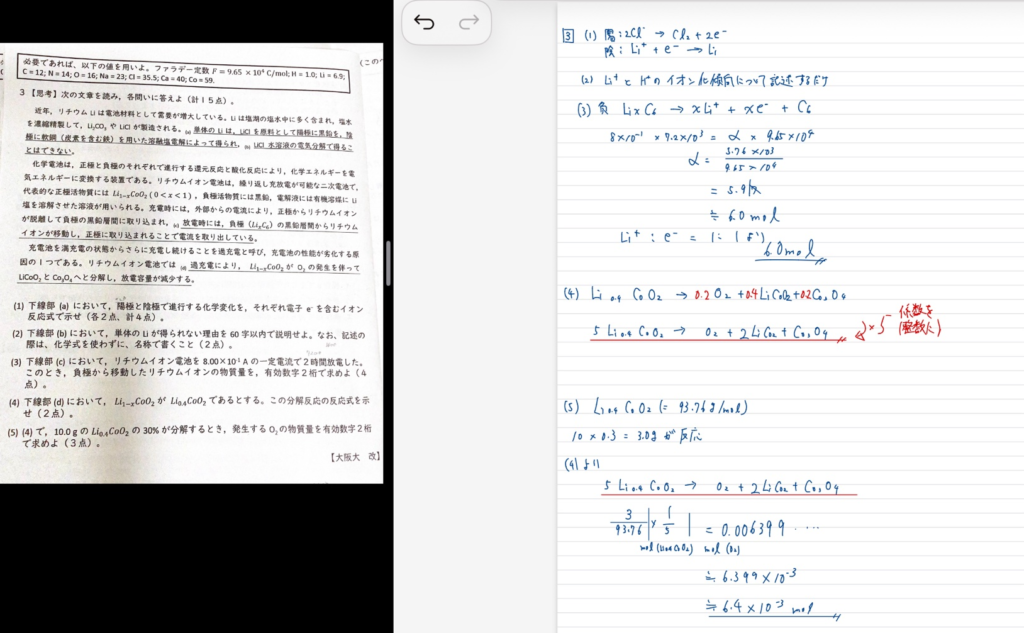Click the red underlined equation in answer (4)
The height and width of the screenshot is (633, 1024).
pos(714,333)
